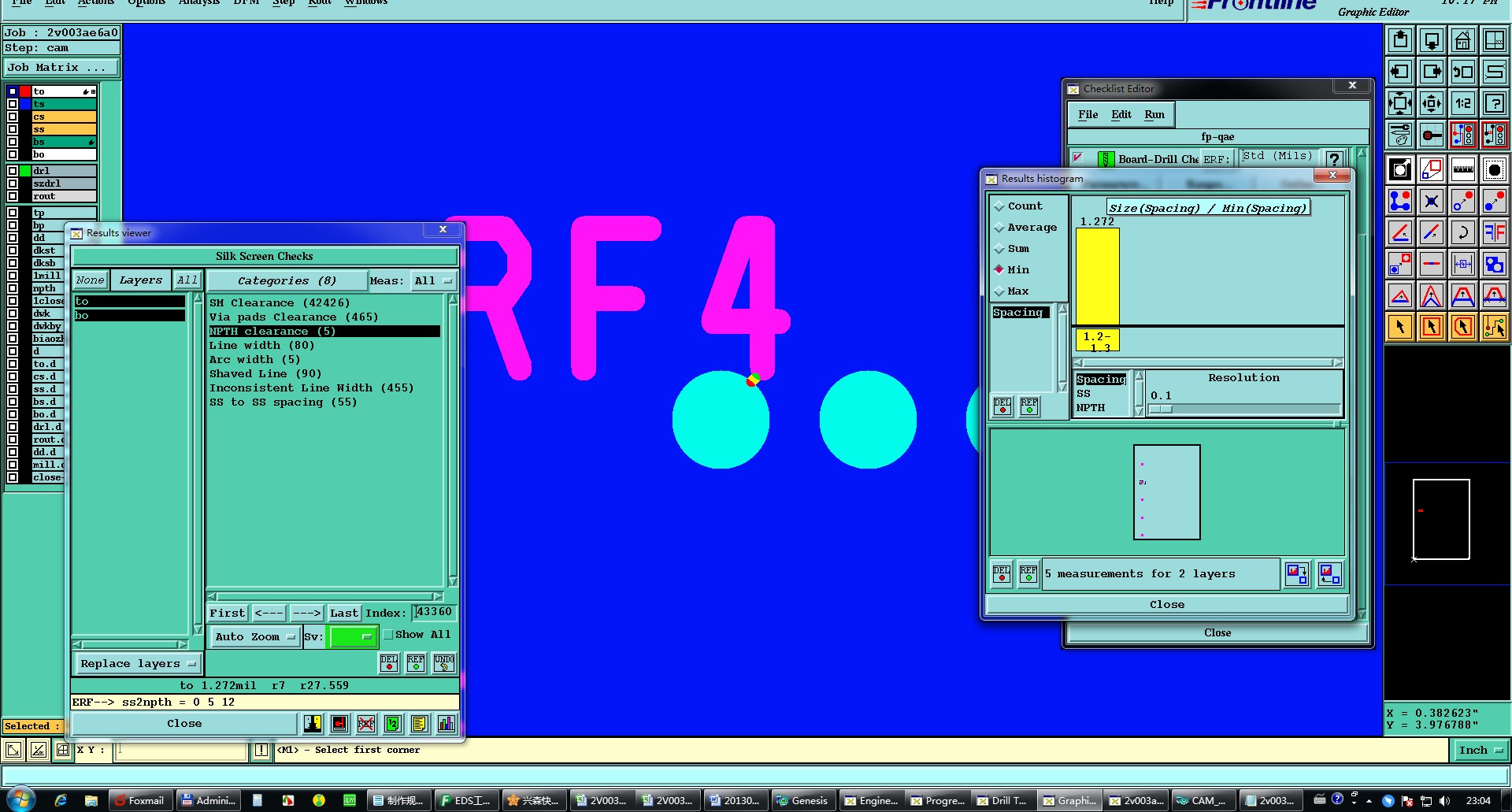Click the rotate arrow icon
This screenshot has height=812, width=1512.
pyautogui.click(x=1462, y=232)
